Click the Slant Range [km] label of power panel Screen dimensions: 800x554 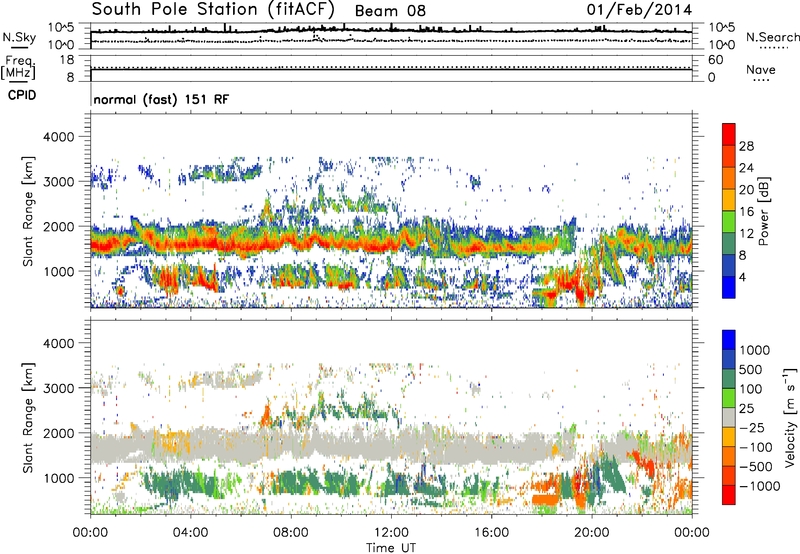(x=29, y=211)
